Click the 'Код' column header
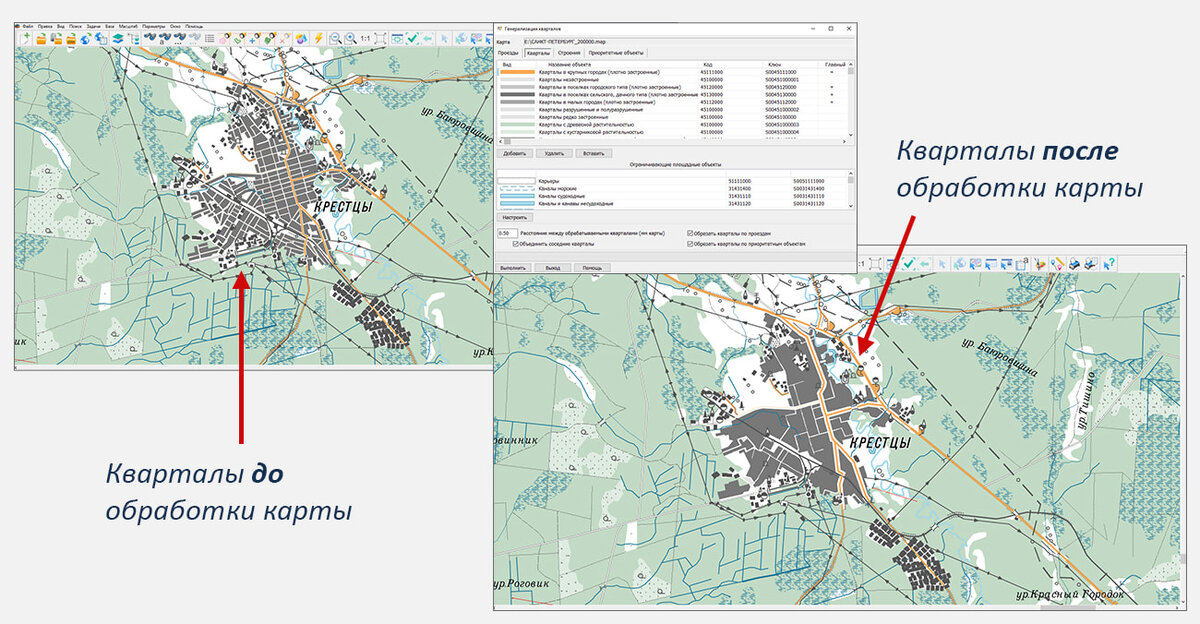This screenshot has width=1200, height=624. pos(708,65)
